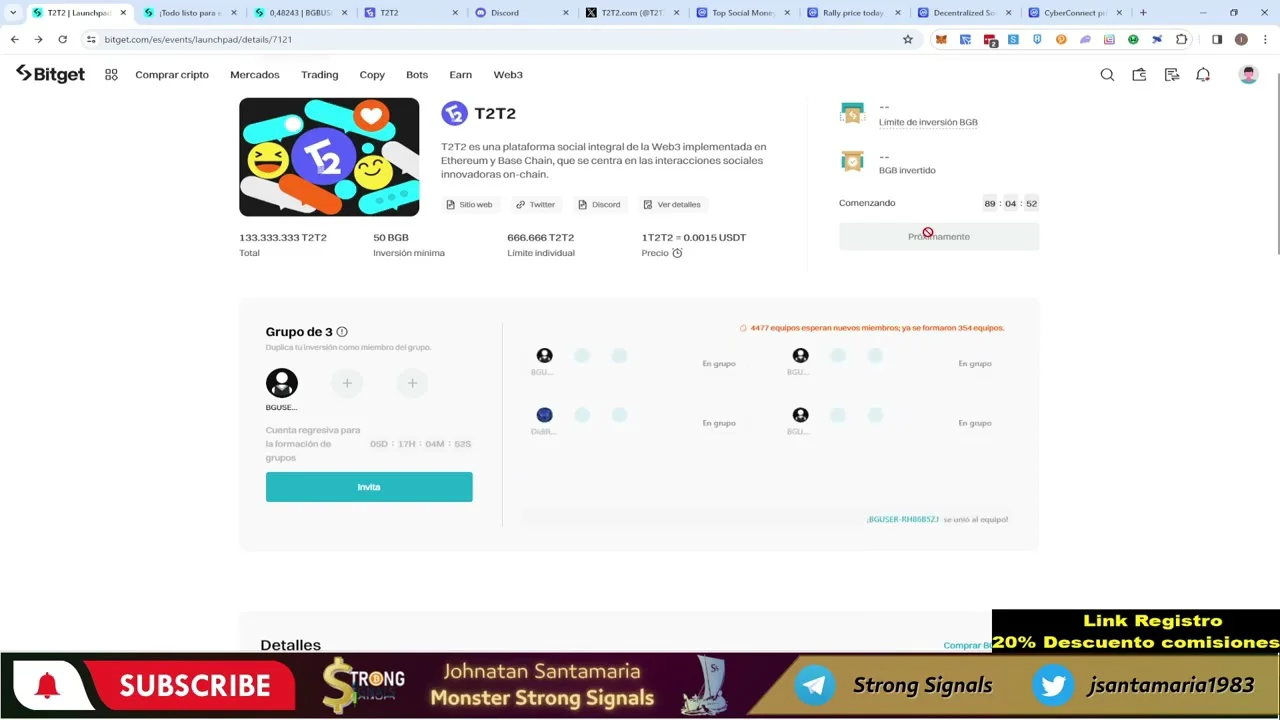Open the Trading menu
Screen dimensions: 1280x720
tap(320, 75)
